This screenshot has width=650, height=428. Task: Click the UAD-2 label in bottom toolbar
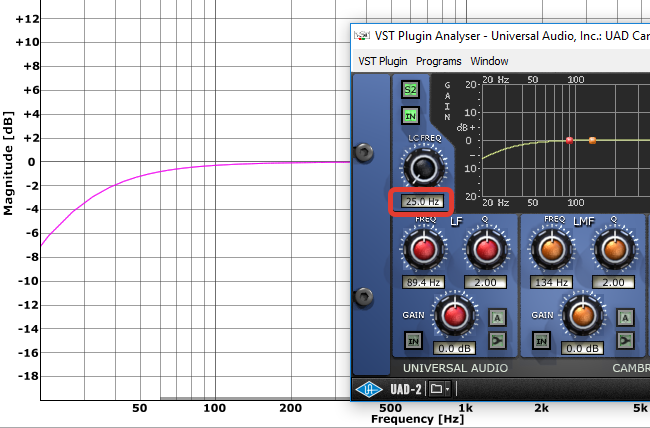click(405, 389)
